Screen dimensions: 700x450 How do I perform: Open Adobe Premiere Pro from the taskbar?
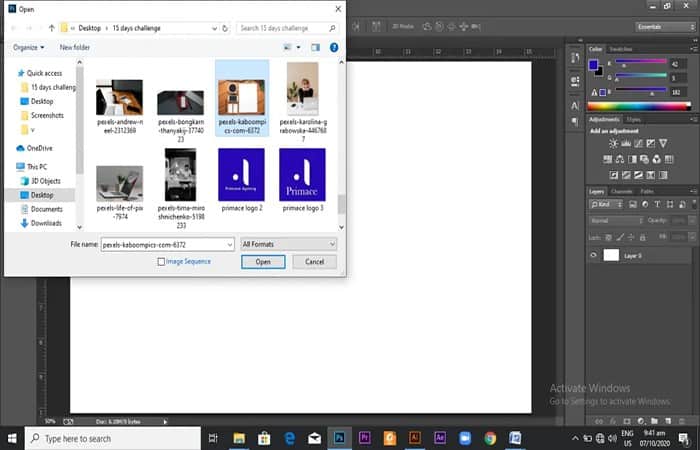[364, 438]
